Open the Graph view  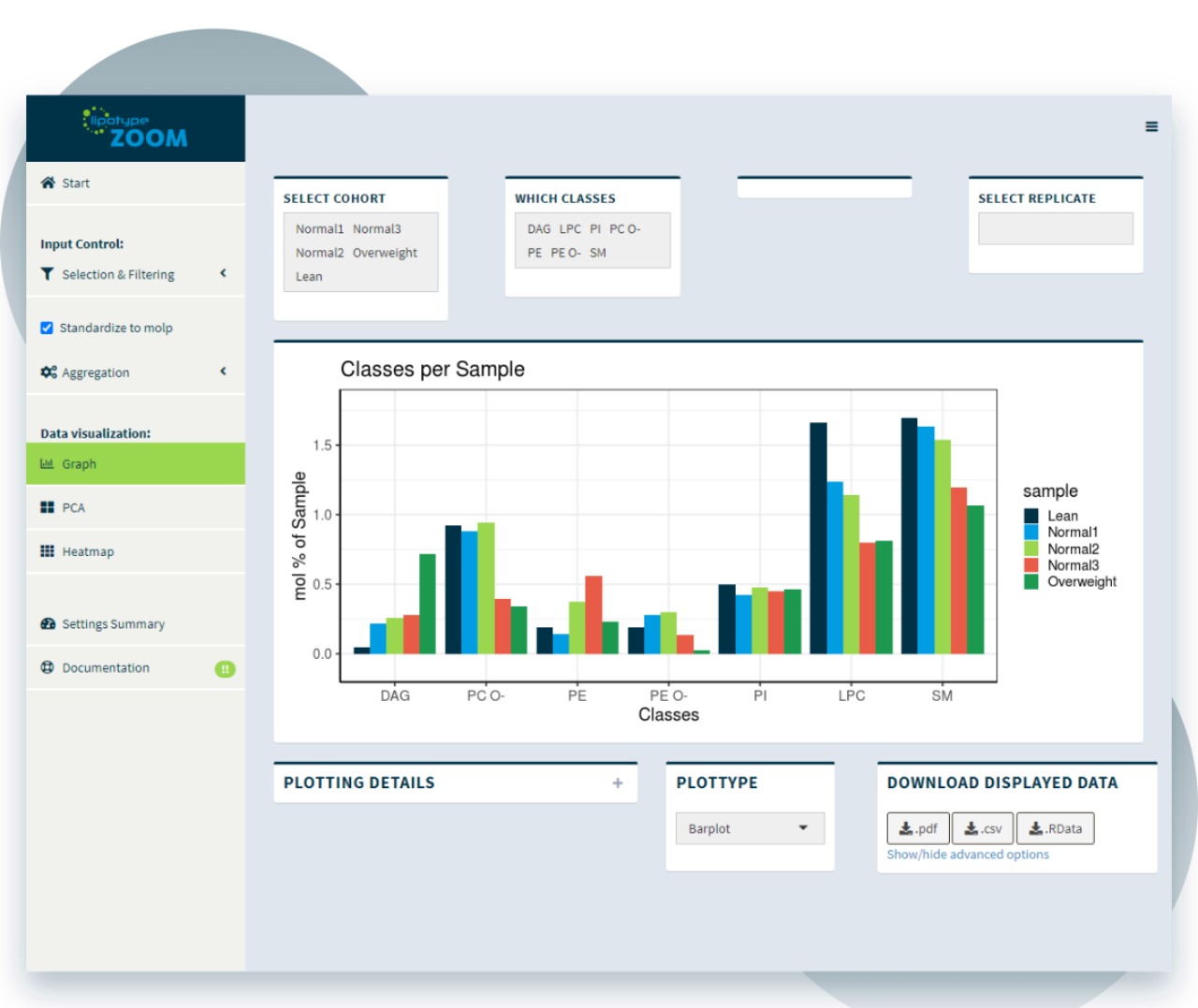136,464
